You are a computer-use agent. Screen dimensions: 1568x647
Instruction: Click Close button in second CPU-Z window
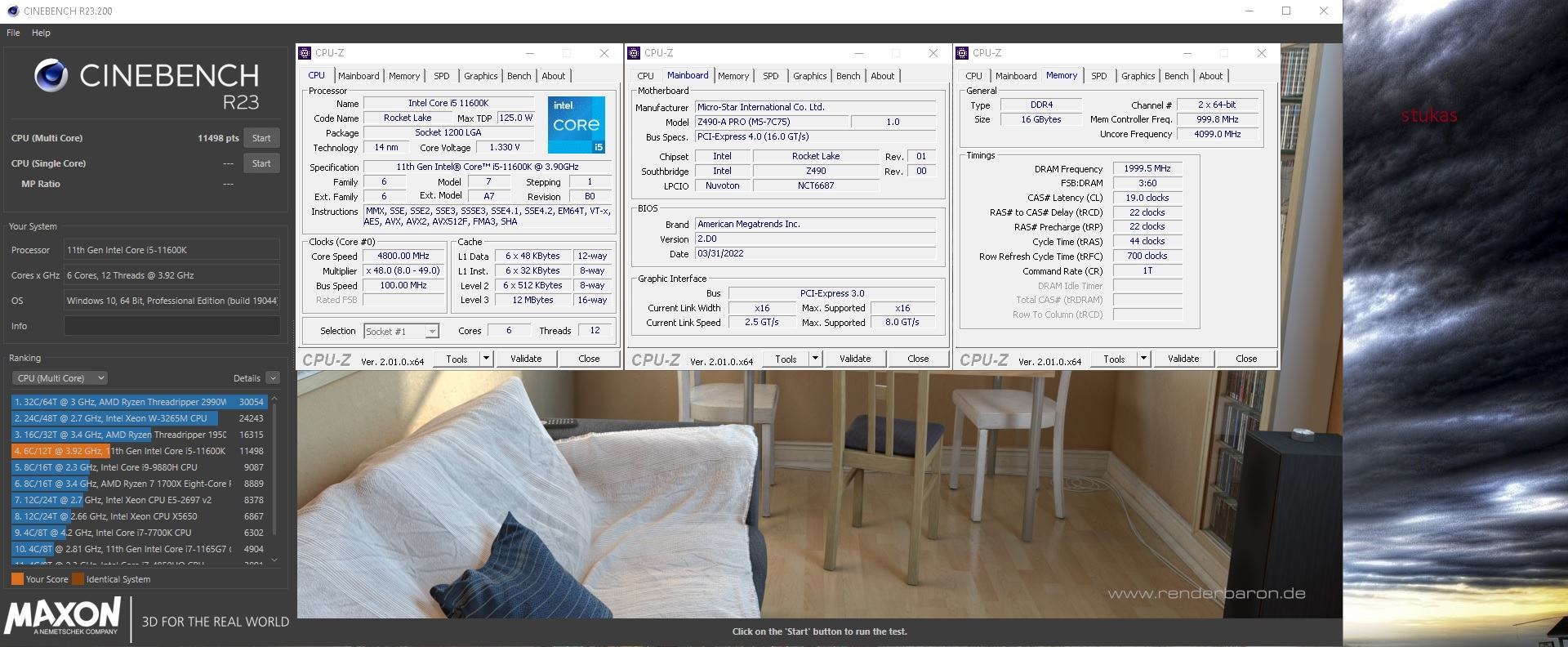point(918,359)
